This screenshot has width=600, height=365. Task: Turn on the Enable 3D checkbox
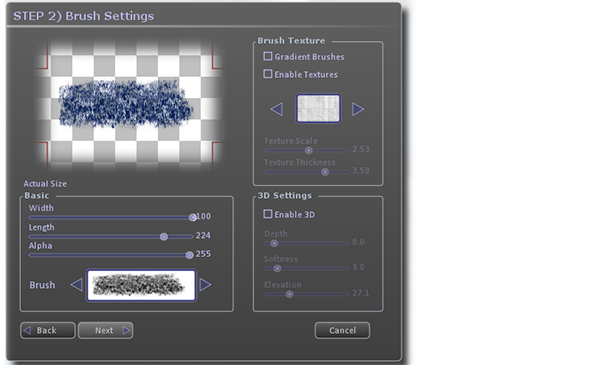[268, 214]
